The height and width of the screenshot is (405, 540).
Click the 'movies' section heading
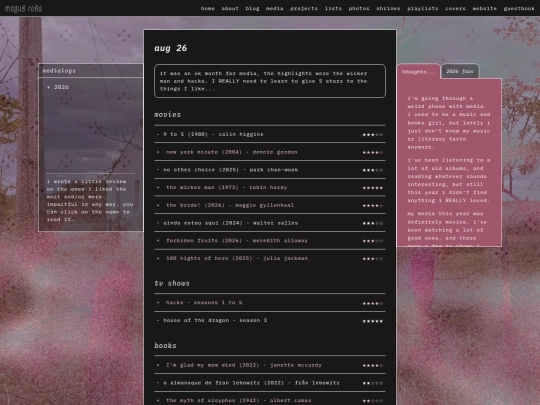pyautogui.click(x=167, y=114)
